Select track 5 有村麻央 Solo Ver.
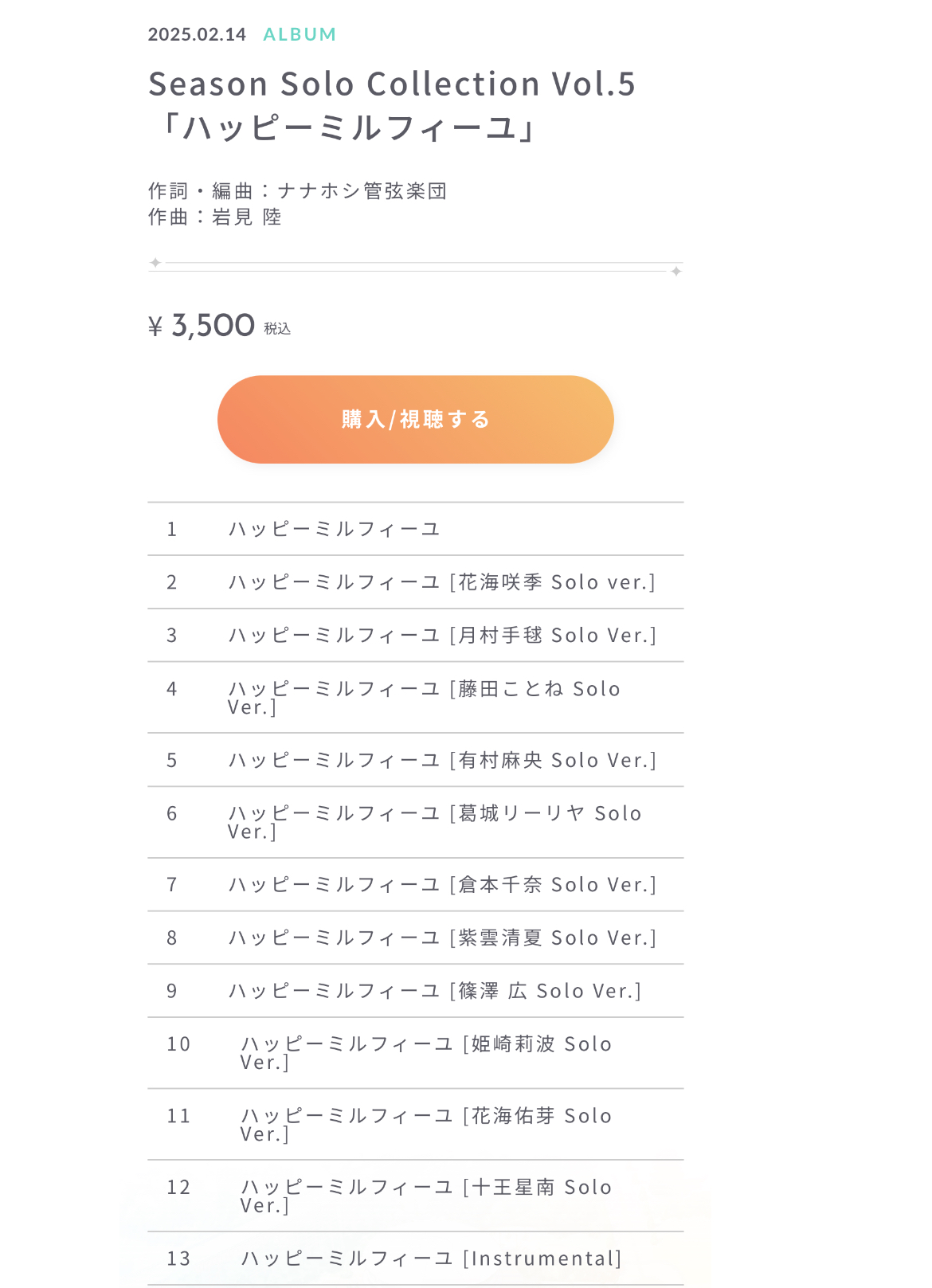The height and width of the screenshot is (1288, 932). [442, 760]
